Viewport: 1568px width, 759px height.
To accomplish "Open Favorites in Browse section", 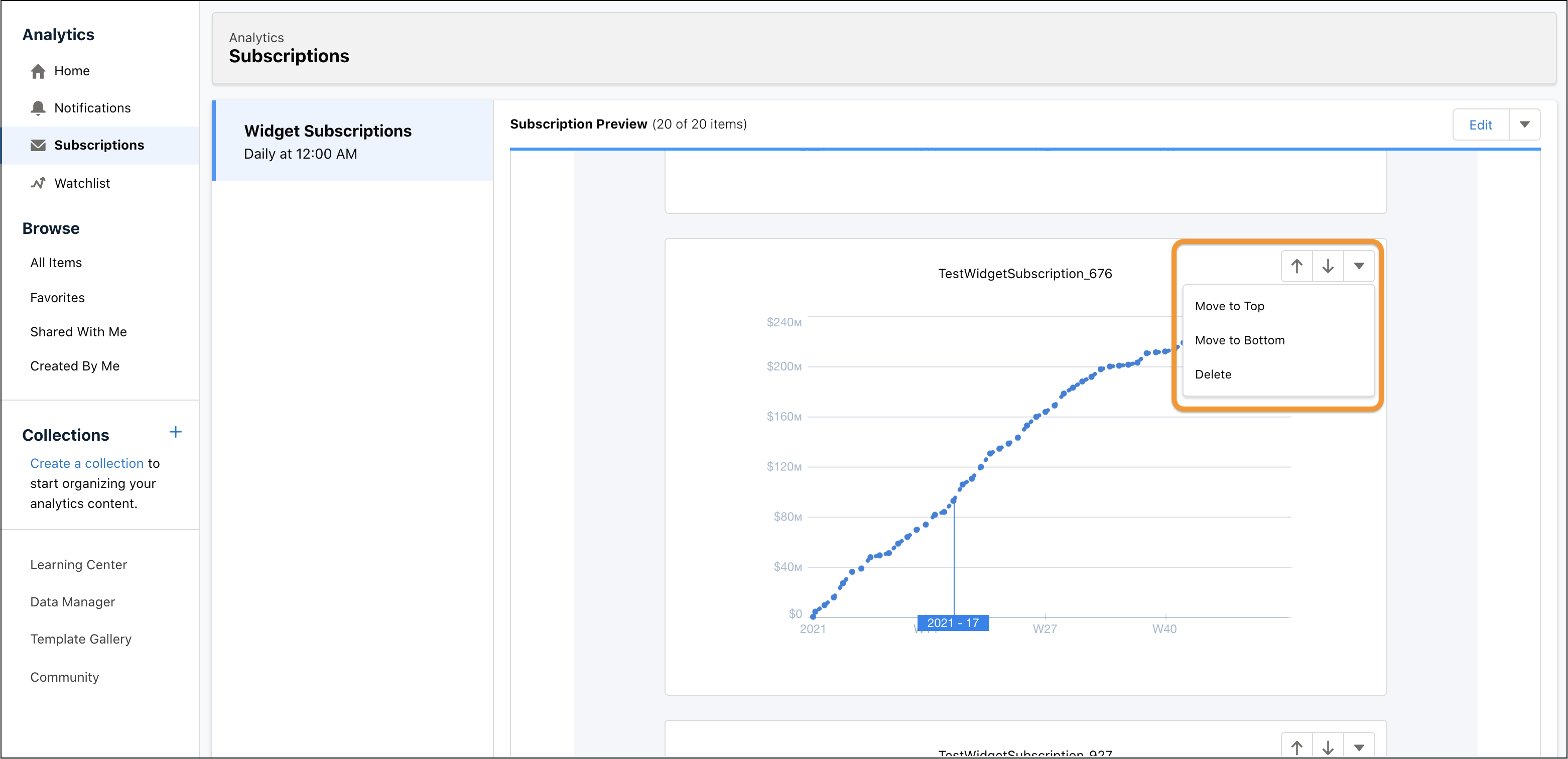I will [58, 298].
